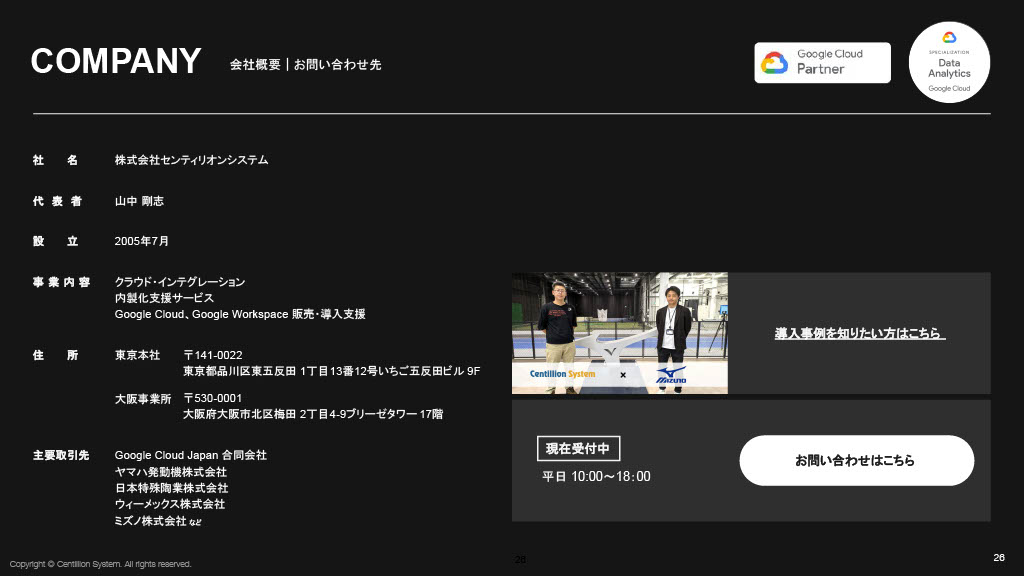Click the COMPANY heading
The height and width of the screenshot is (576, 1024).
pos(116,61)
